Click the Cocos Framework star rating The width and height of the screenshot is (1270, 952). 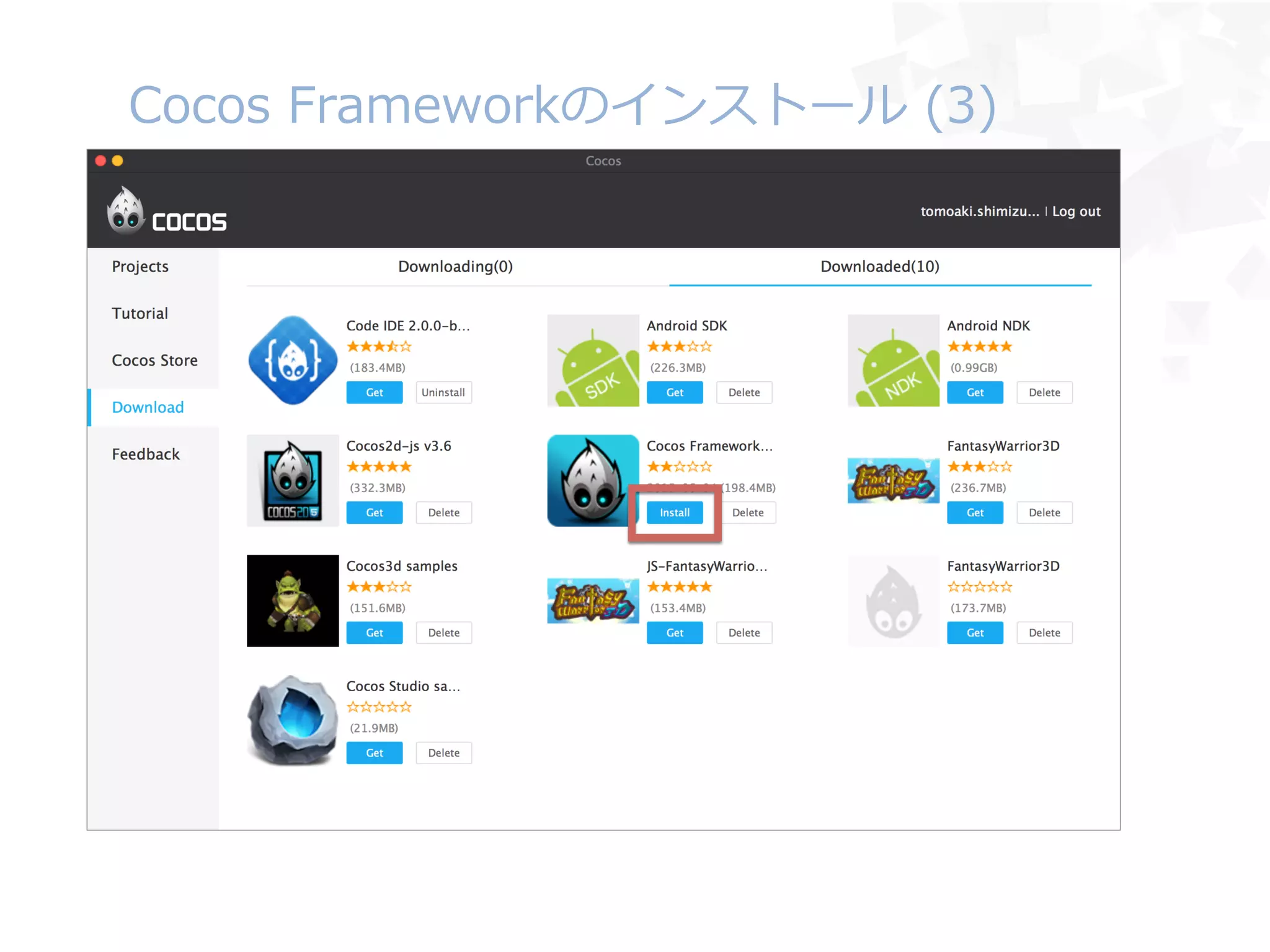[x=680, y=467]
